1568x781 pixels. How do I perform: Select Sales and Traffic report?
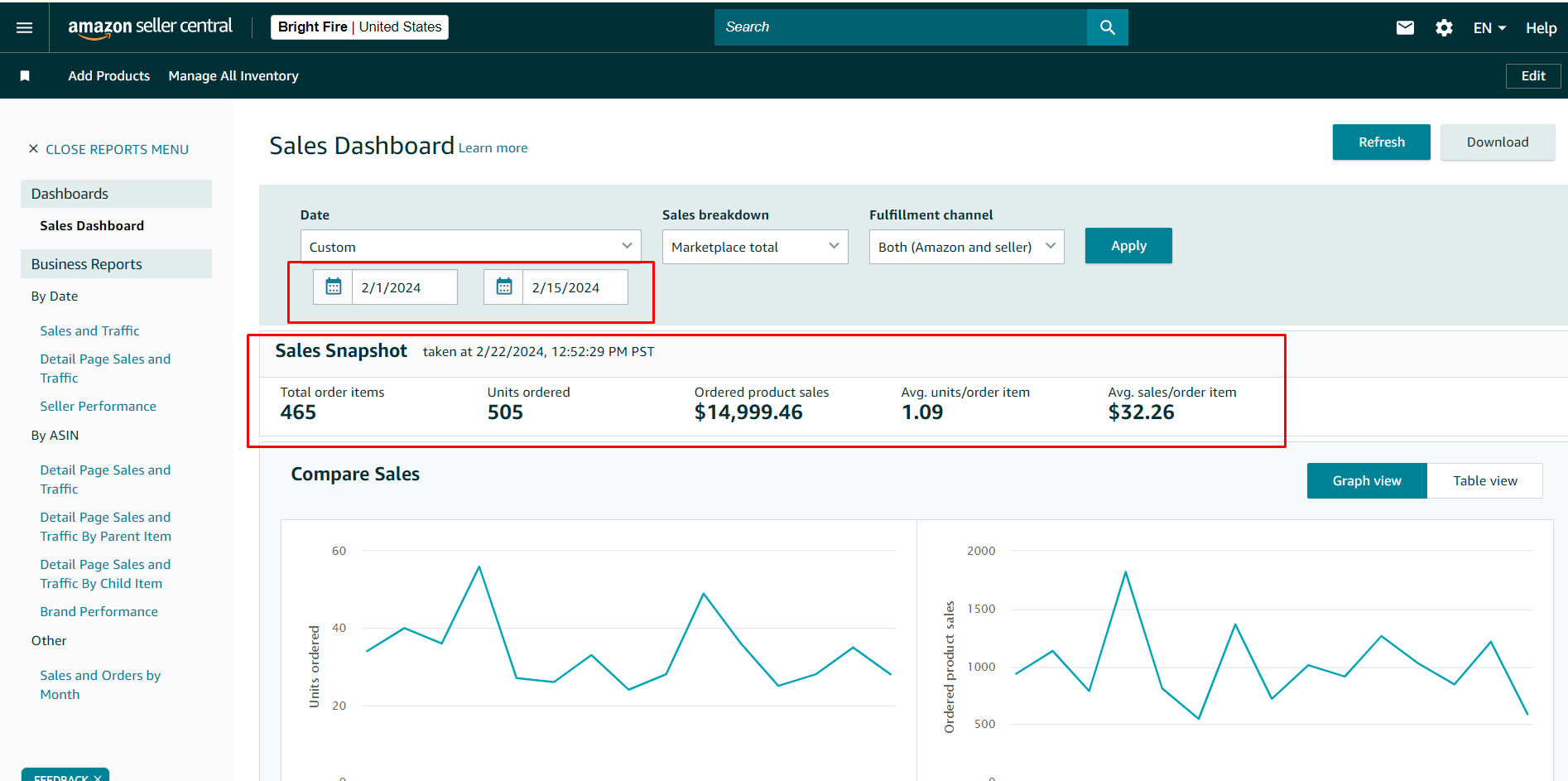[89, 330]
